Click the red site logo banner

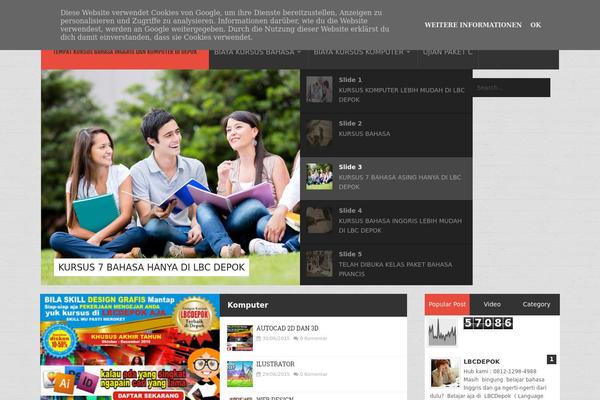(x=125, y=59)
